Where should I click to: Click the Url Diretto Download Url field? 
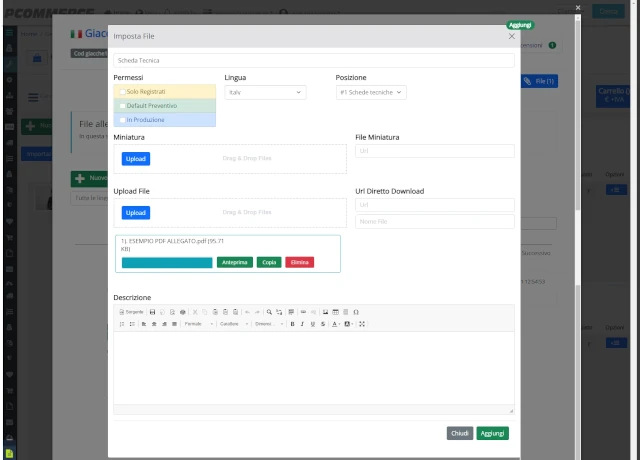435,205
